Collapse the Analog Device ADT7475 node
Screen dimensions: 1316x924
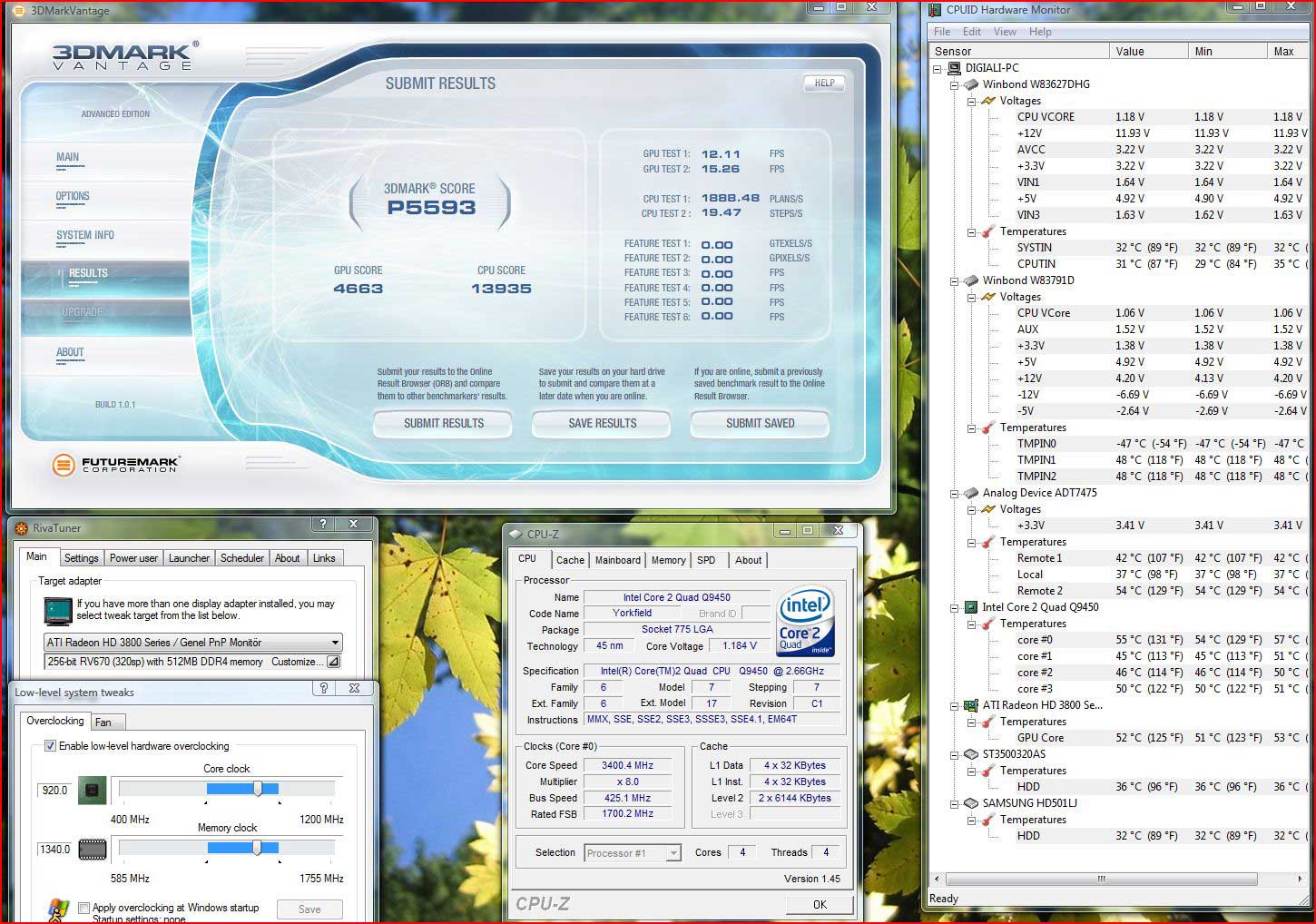point(955,493)
